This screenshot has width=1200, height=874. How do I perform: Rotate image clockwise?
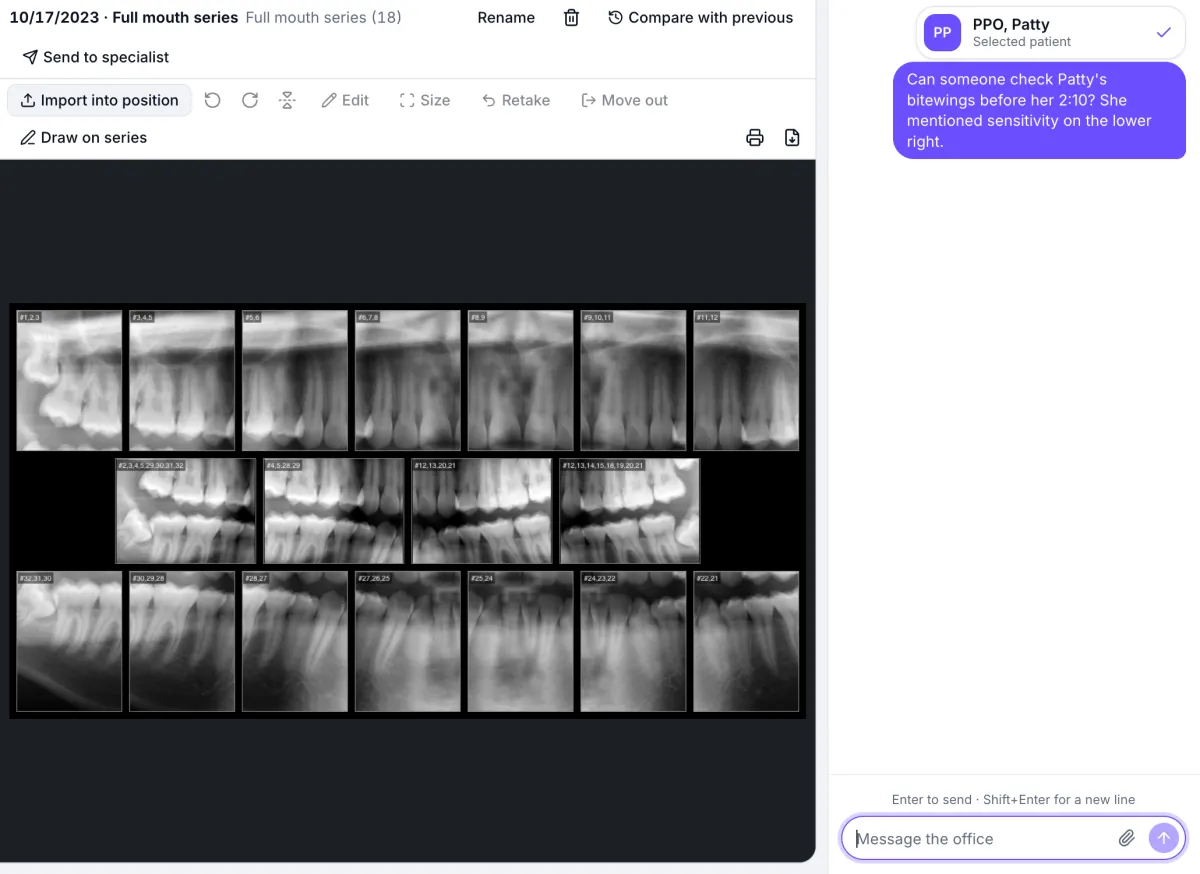[x=250, y=100]
